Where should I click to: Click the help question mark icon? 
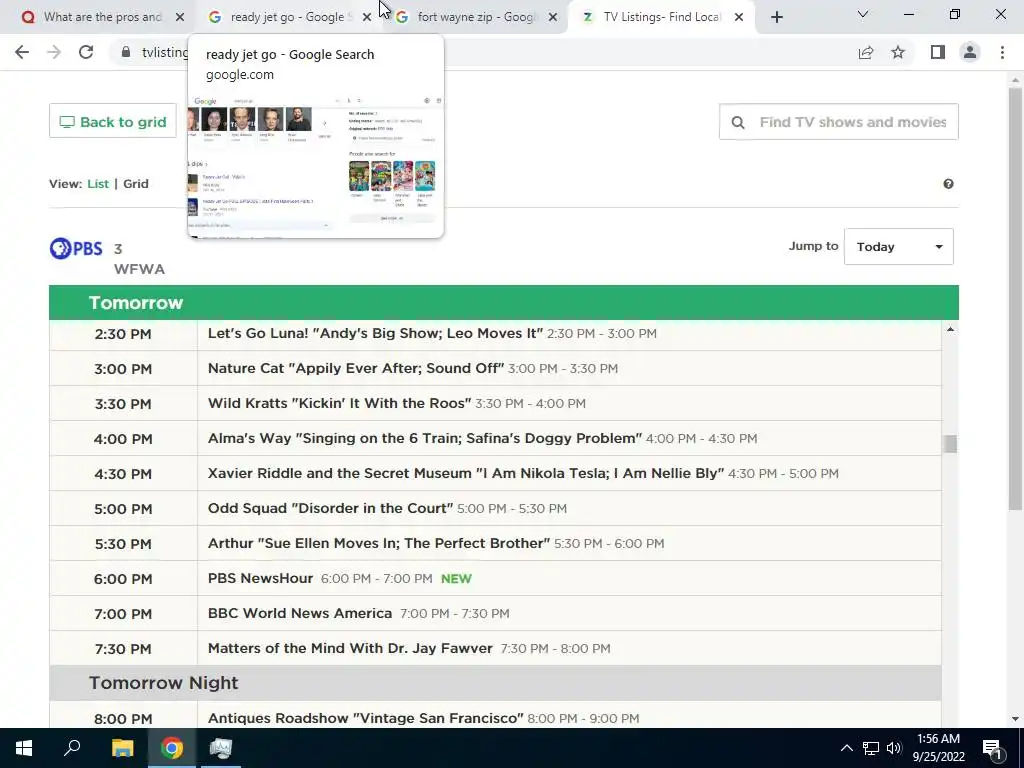point(948,184)
